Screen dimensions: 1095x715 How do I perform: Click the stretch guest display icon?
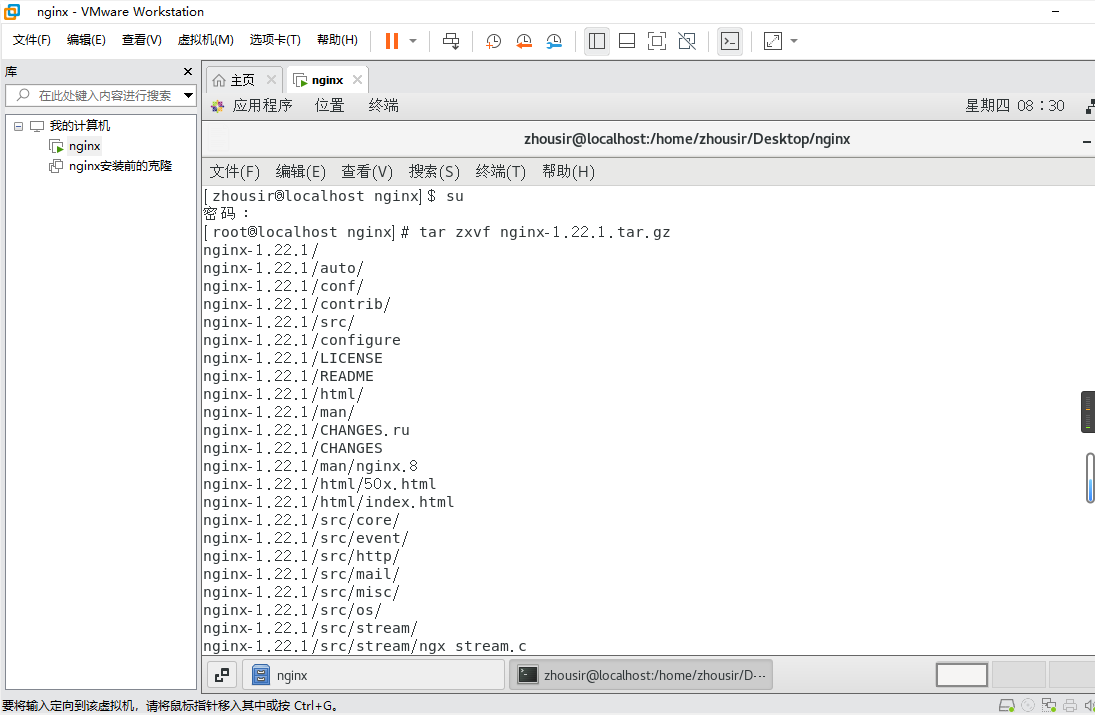pos(773,41)
